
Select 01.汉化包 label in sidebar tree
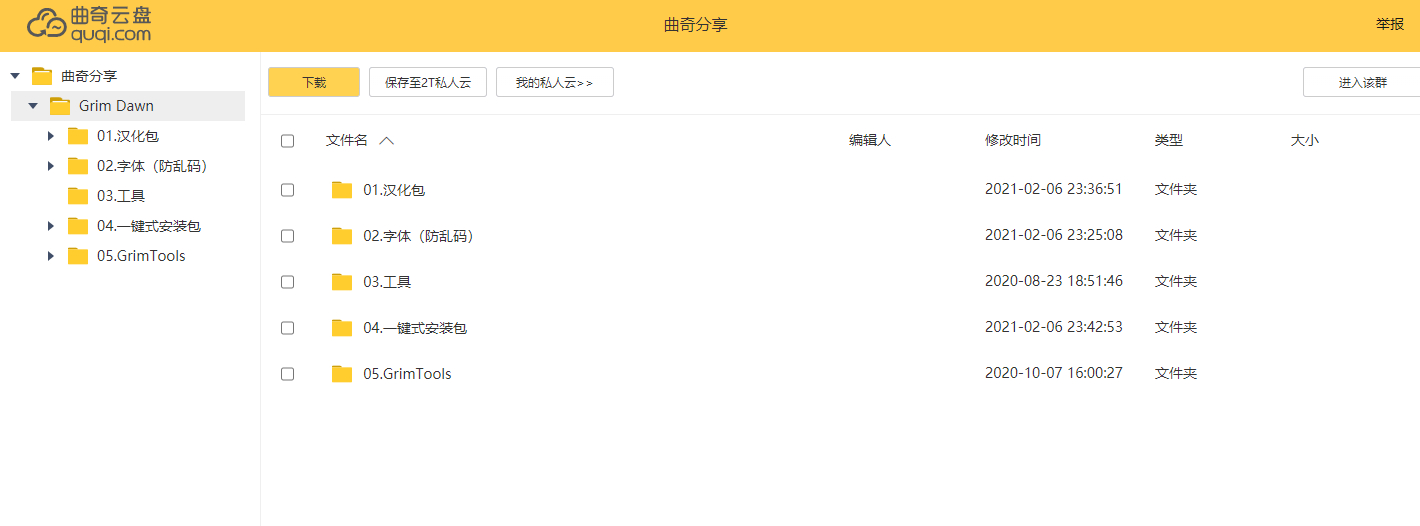(x=128, y=136)
